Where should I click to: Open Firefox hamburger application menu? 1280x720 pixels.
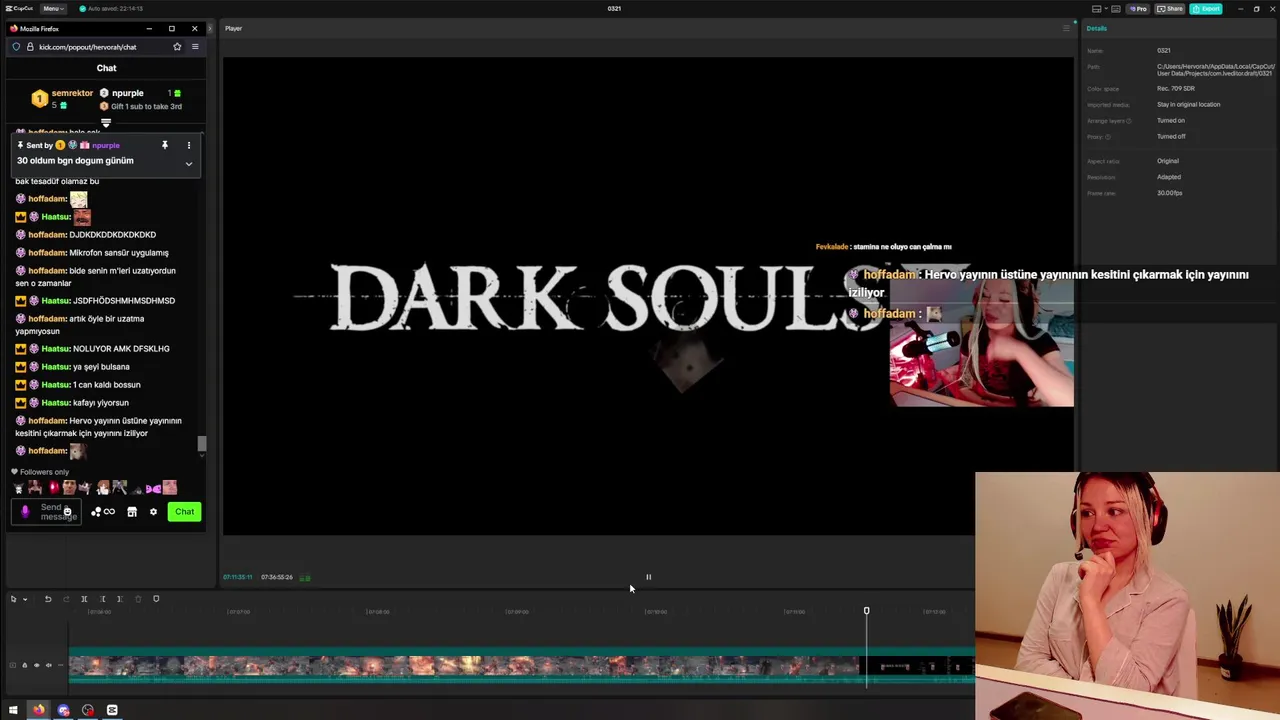click(195, 47)
